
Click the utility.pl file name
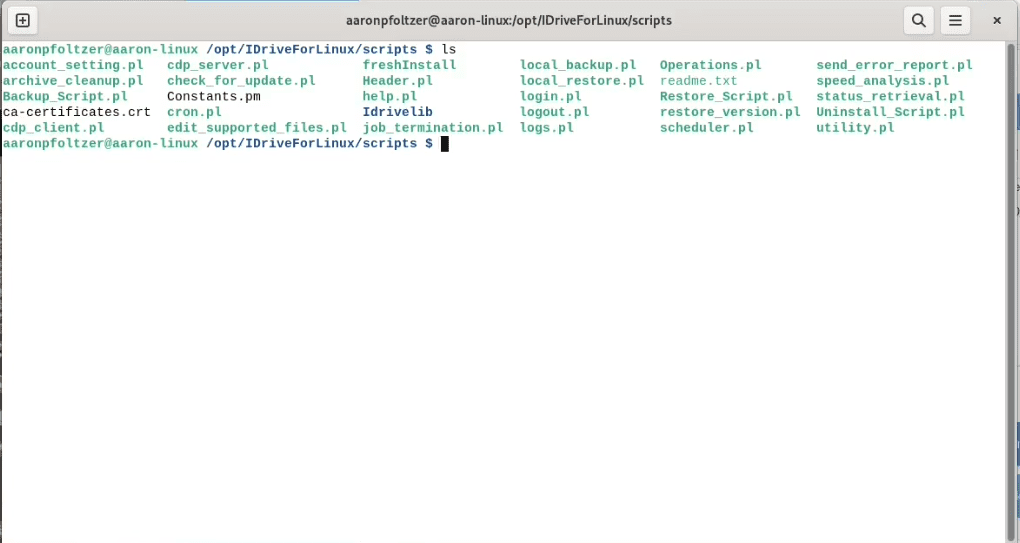pos(856,127)
